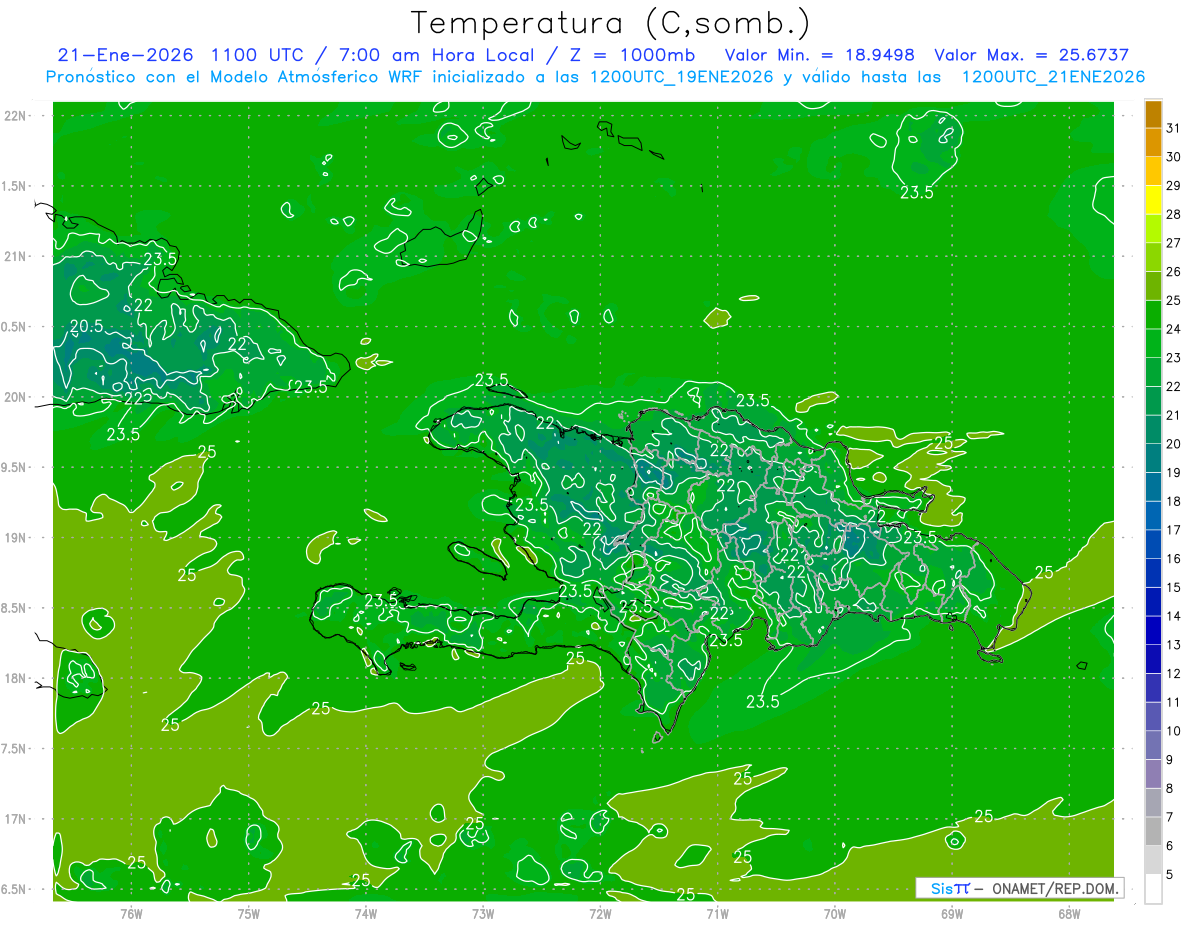This screenshot has height=927, width=1200.
Task: Click latitude label "18N"
Action: [17, 678]
